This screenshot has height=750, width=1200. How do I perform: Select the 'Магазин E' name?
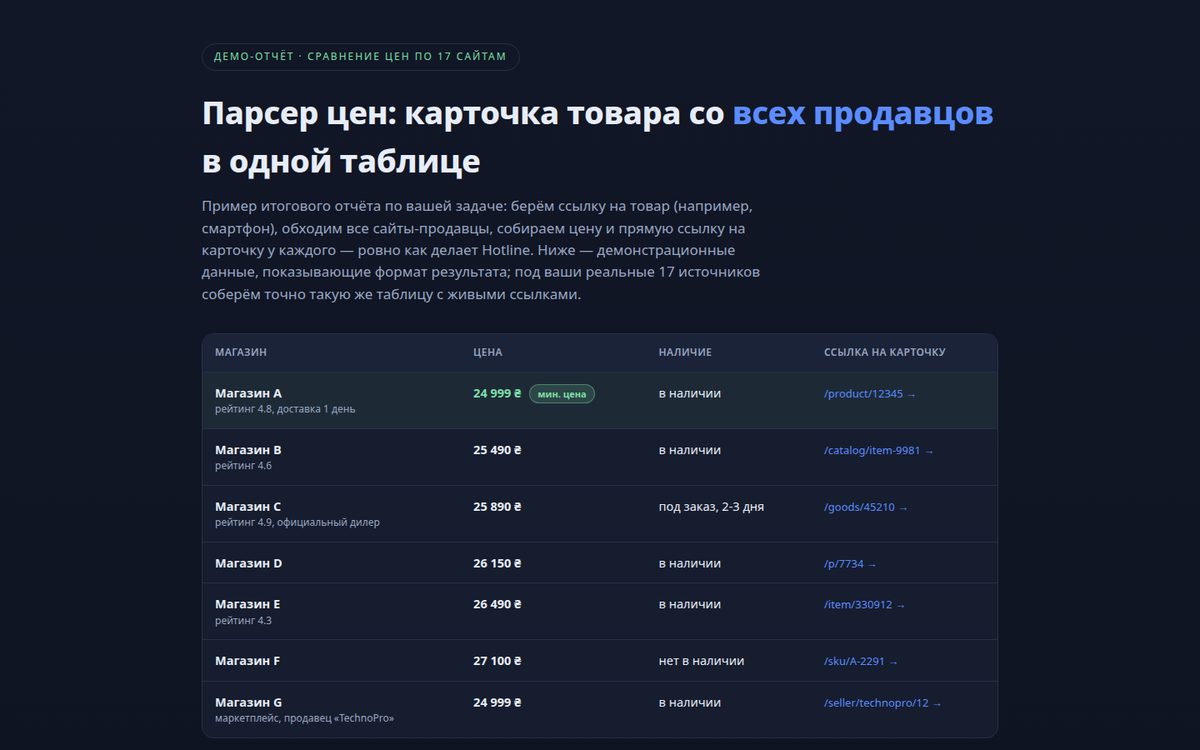point(247,604)
